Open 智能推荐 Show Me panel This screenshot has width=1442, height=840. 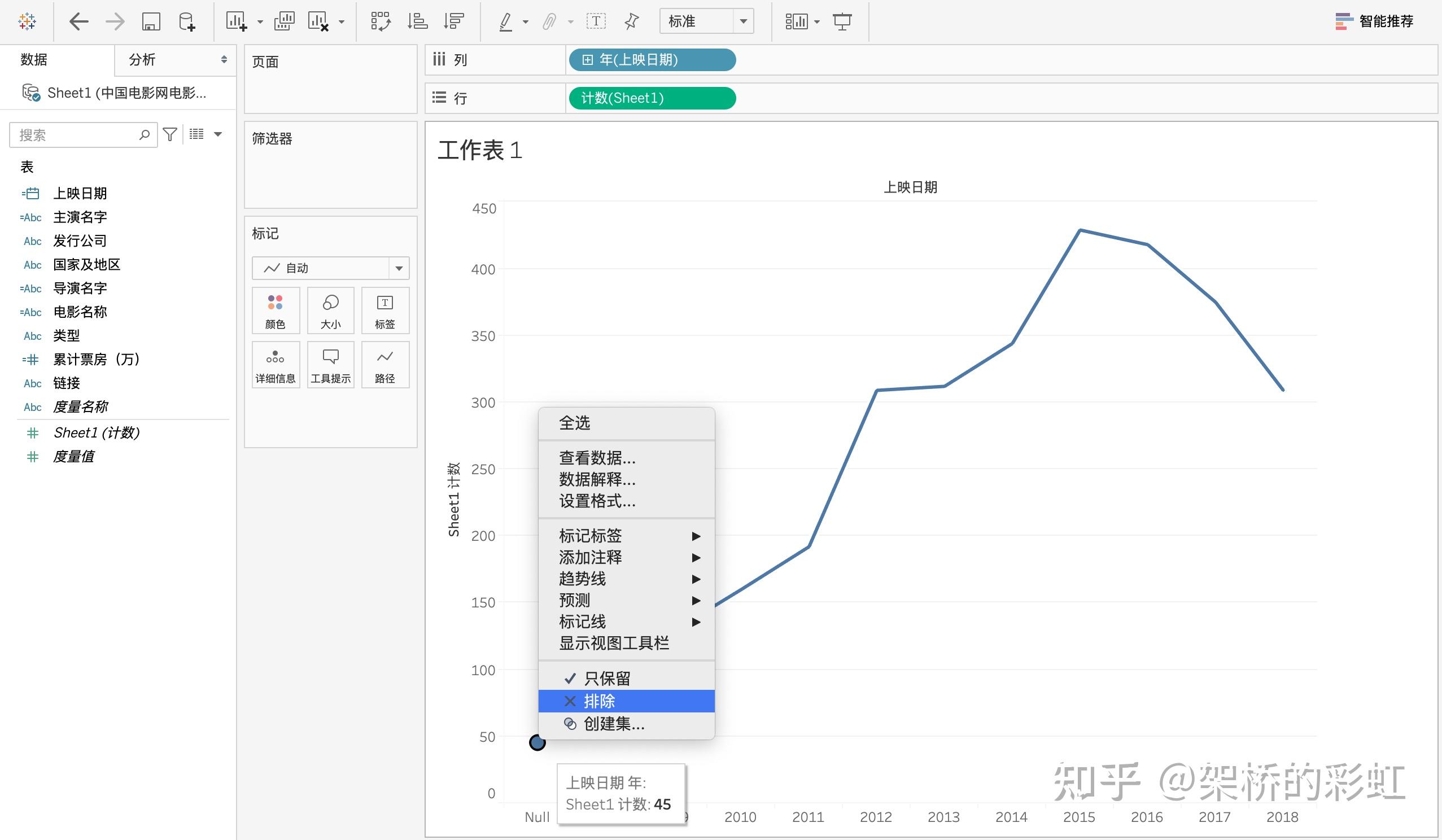coord(1374,22)
